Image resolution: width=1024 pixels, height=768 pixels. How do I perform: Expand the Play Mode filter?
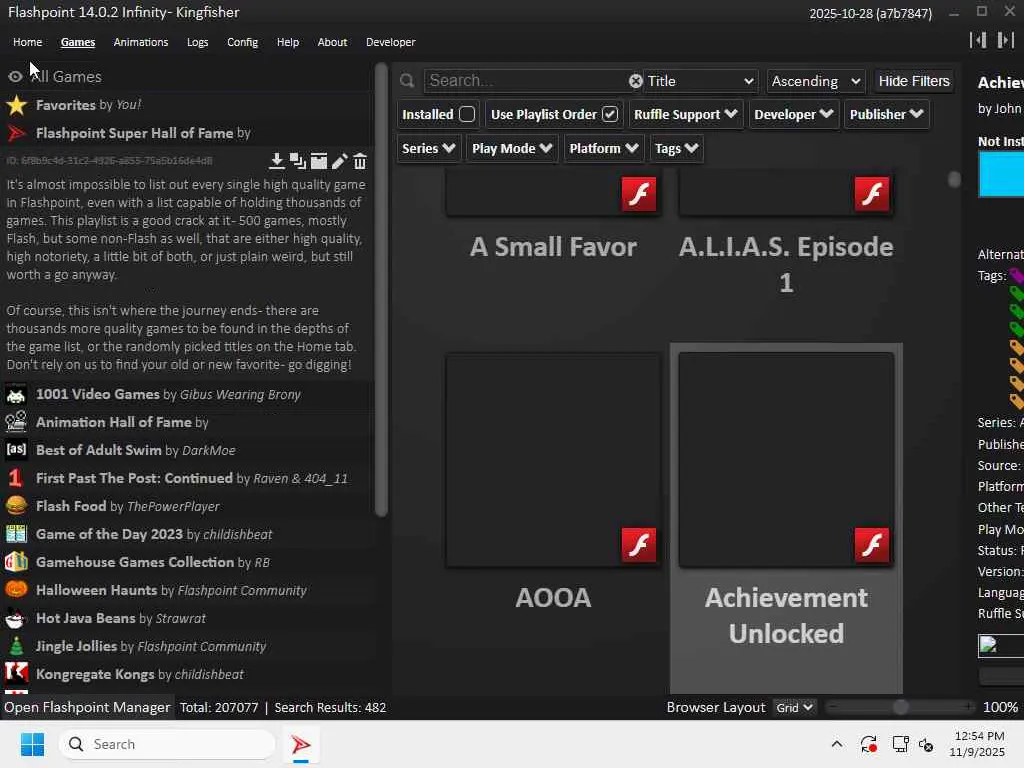(x=512, y=148)
